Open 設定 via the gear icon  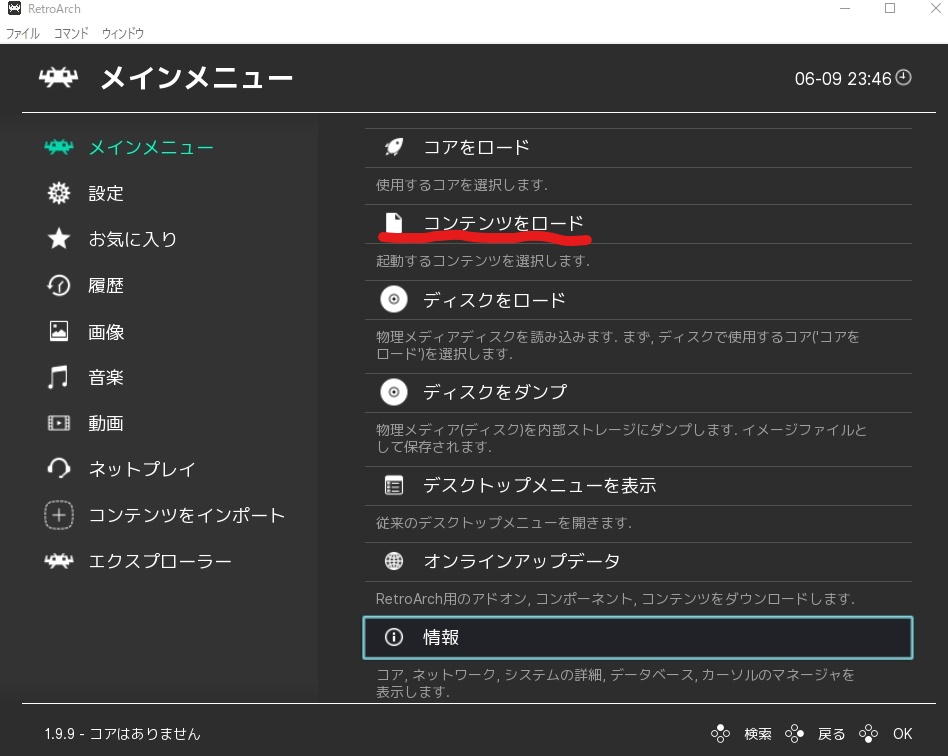[x=59, y=193]
